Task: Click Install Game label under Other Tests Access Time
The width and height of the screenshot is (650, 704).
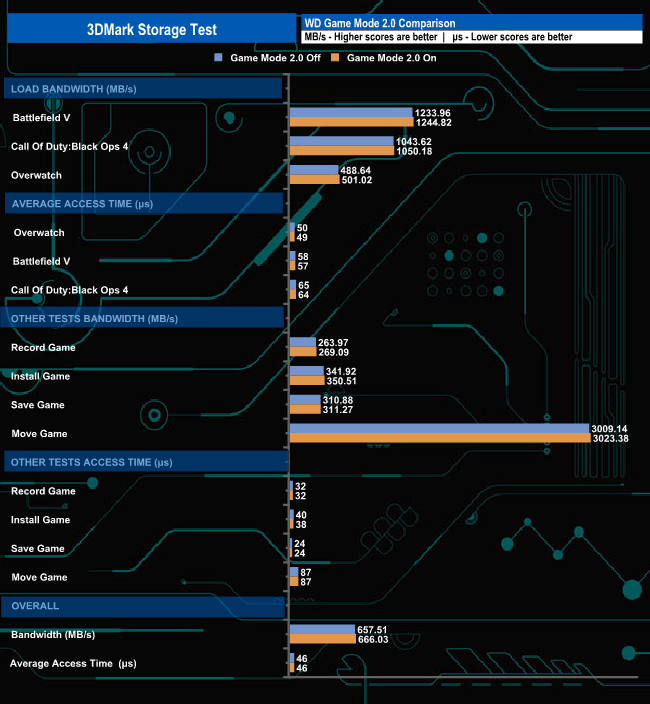Action: (40, 520)
